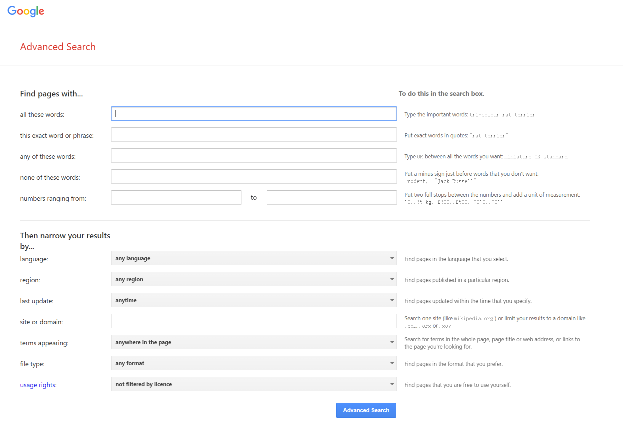Select the 'file type:' label
The image size is (624, 431).
pyautogui.click(x=32, y=364)
